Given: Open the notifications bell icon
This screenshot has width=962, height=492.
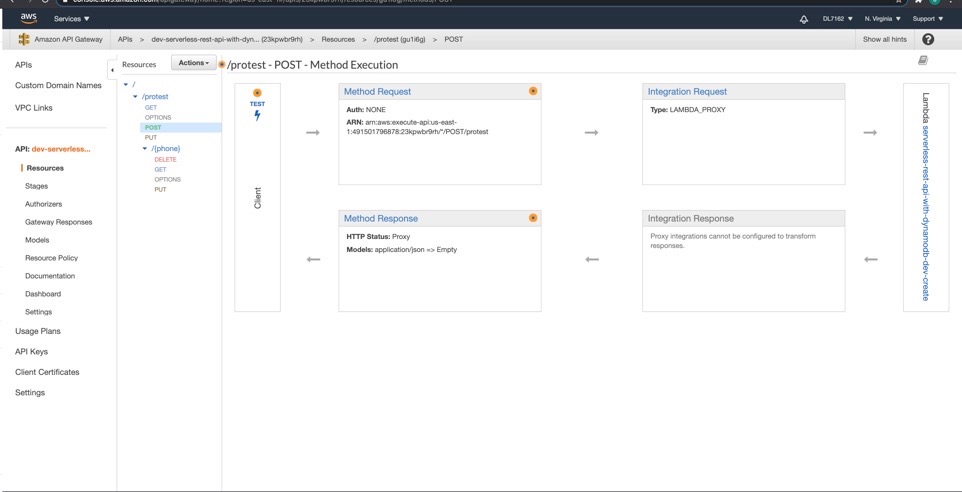Looking at the screenshot, I should [804, 19].
